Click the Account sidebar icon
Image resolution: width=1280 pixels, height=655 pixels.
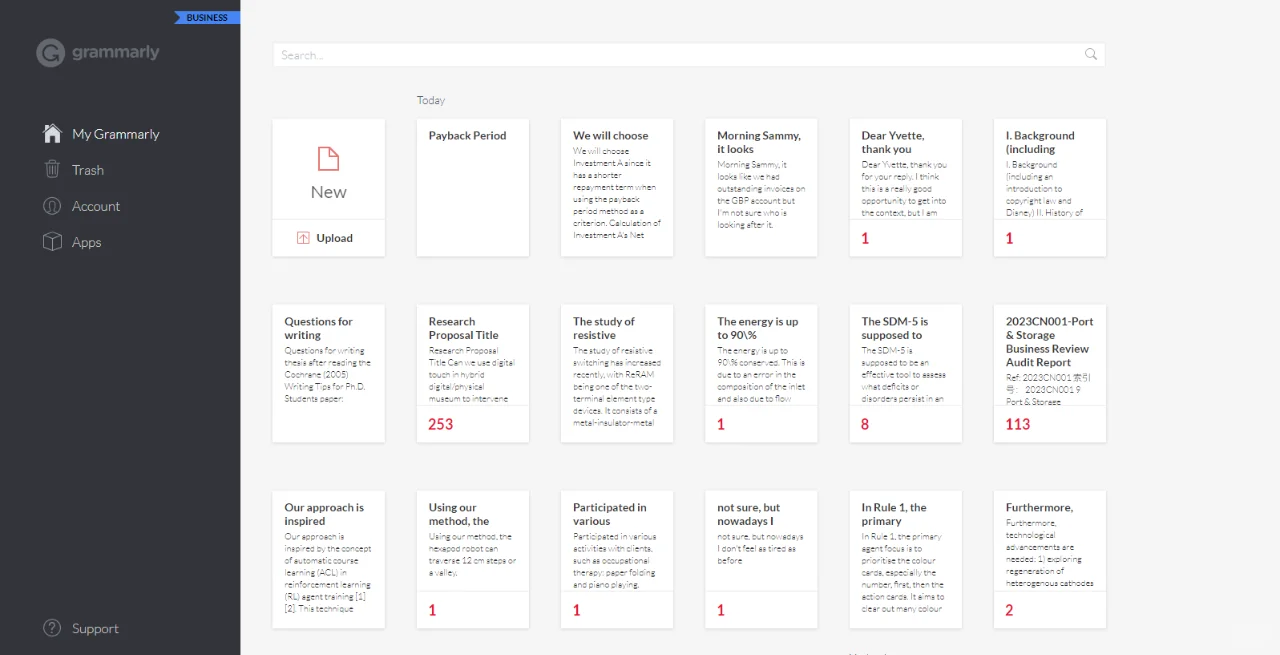(x=52, y=205)
